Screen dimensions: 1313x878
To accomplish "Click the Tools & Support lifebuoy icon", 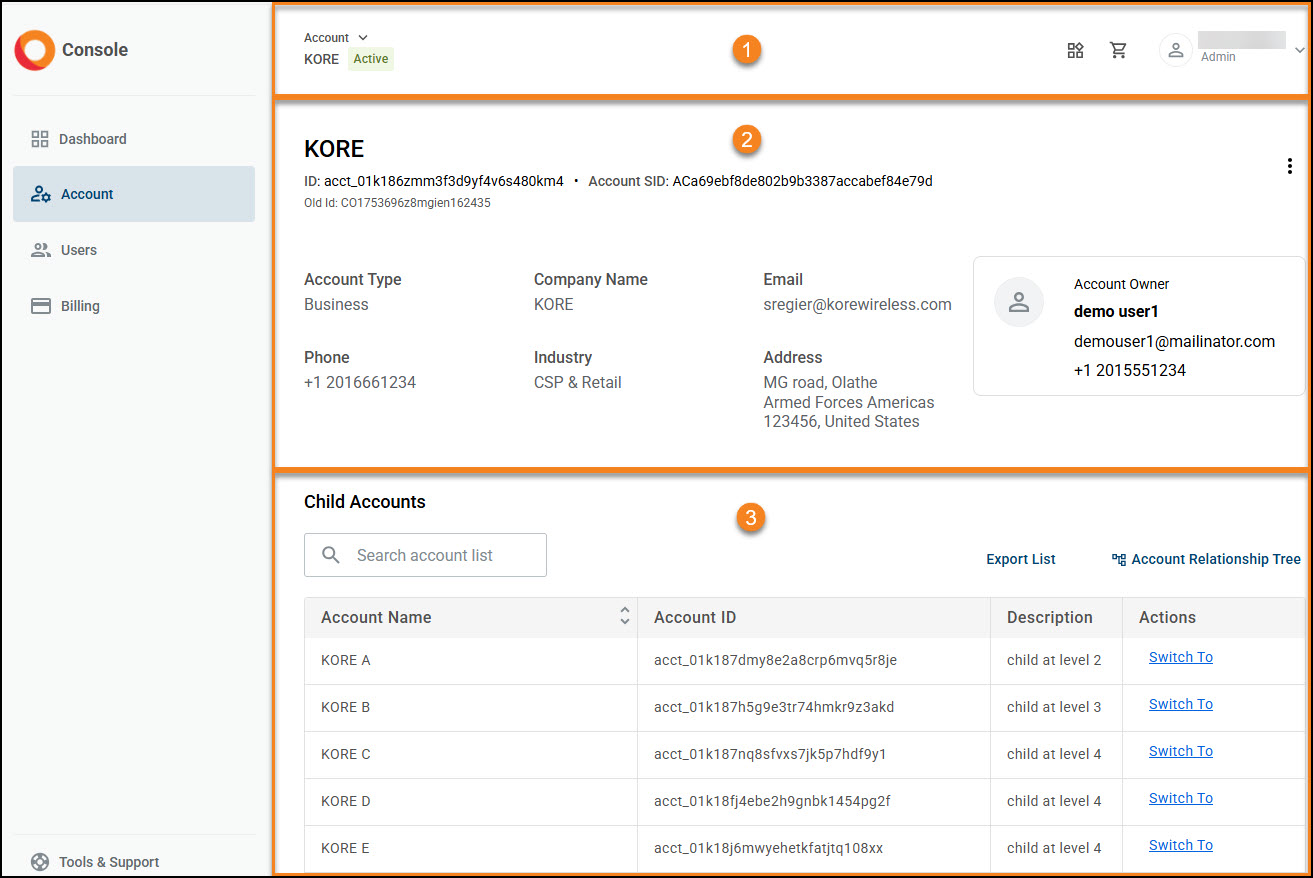I will click(x=40, y=862).
